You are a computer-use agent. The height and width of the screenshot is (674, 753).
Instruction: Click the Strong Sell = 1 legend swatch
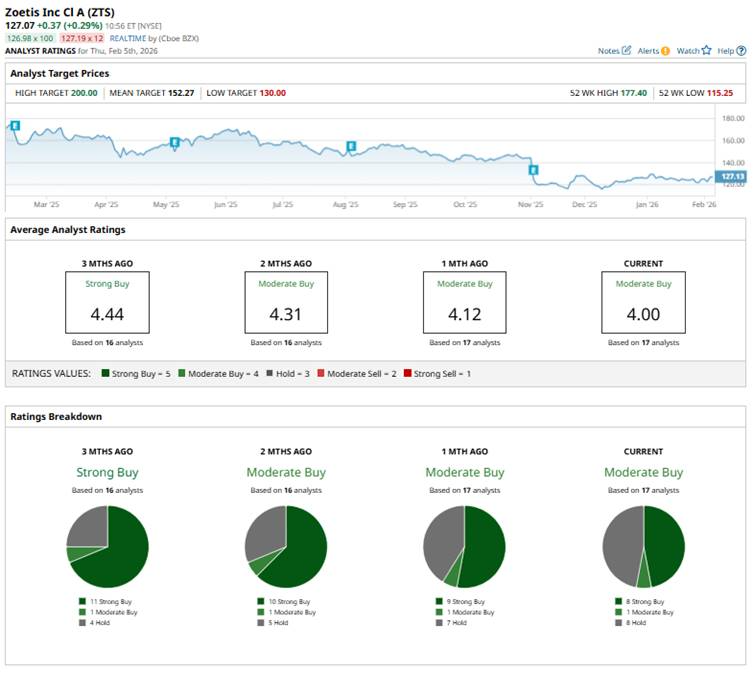coord(407,373)
